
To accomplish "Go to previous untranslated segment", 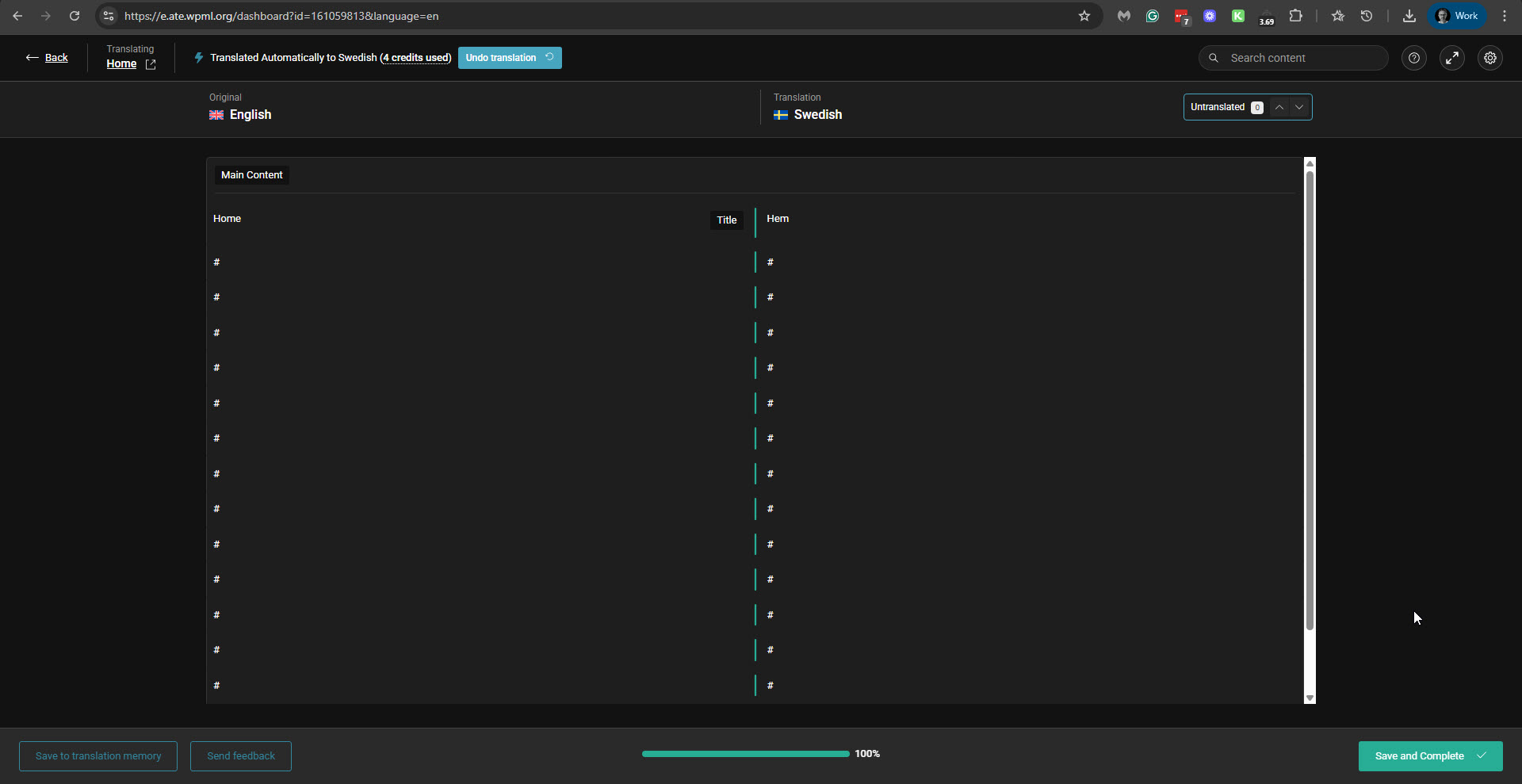I will coord(1279,107).
